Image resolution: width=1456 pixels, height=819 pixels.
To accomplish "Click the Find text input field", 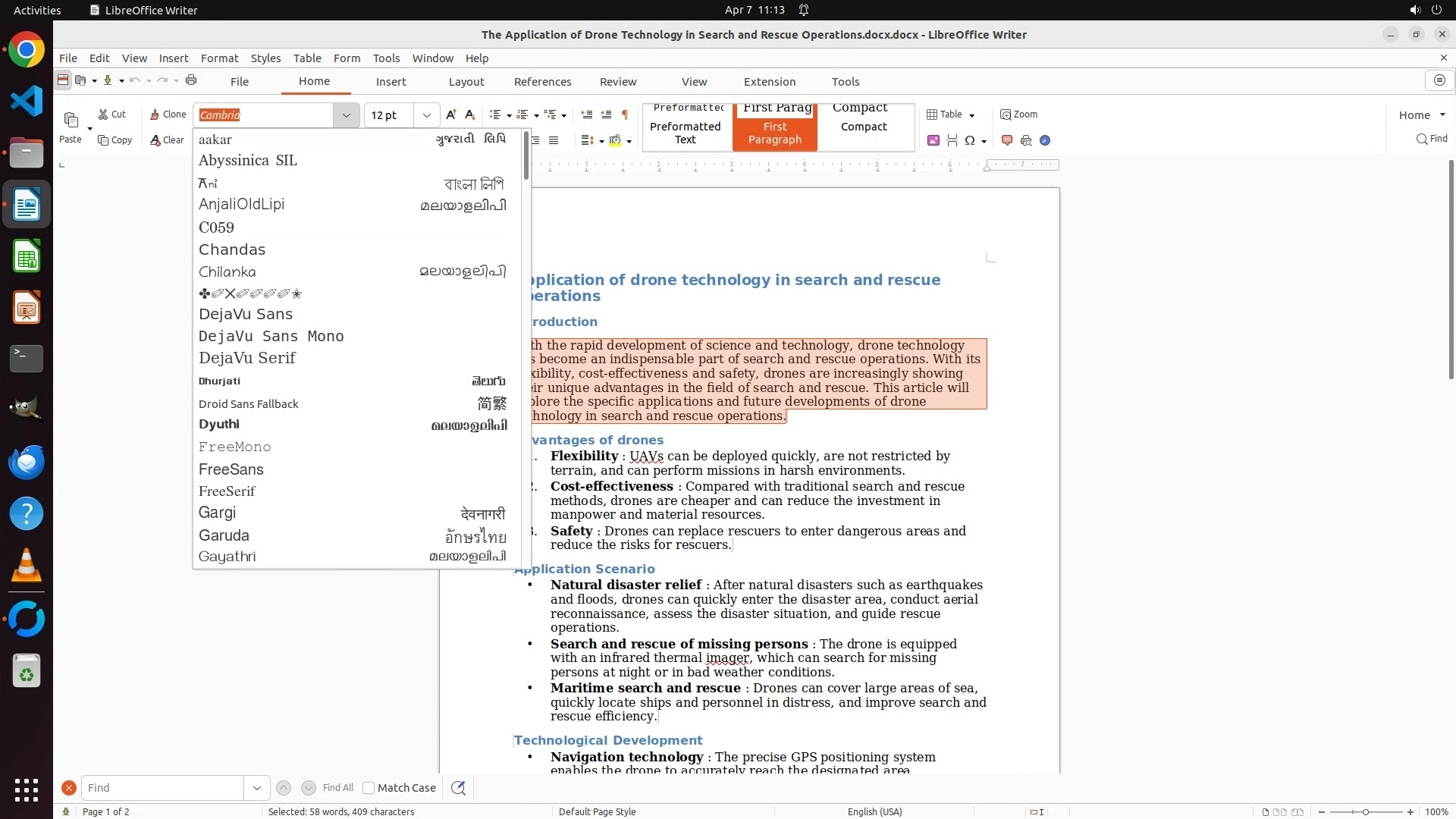I will pyautogui.click(x=162, y=788).
